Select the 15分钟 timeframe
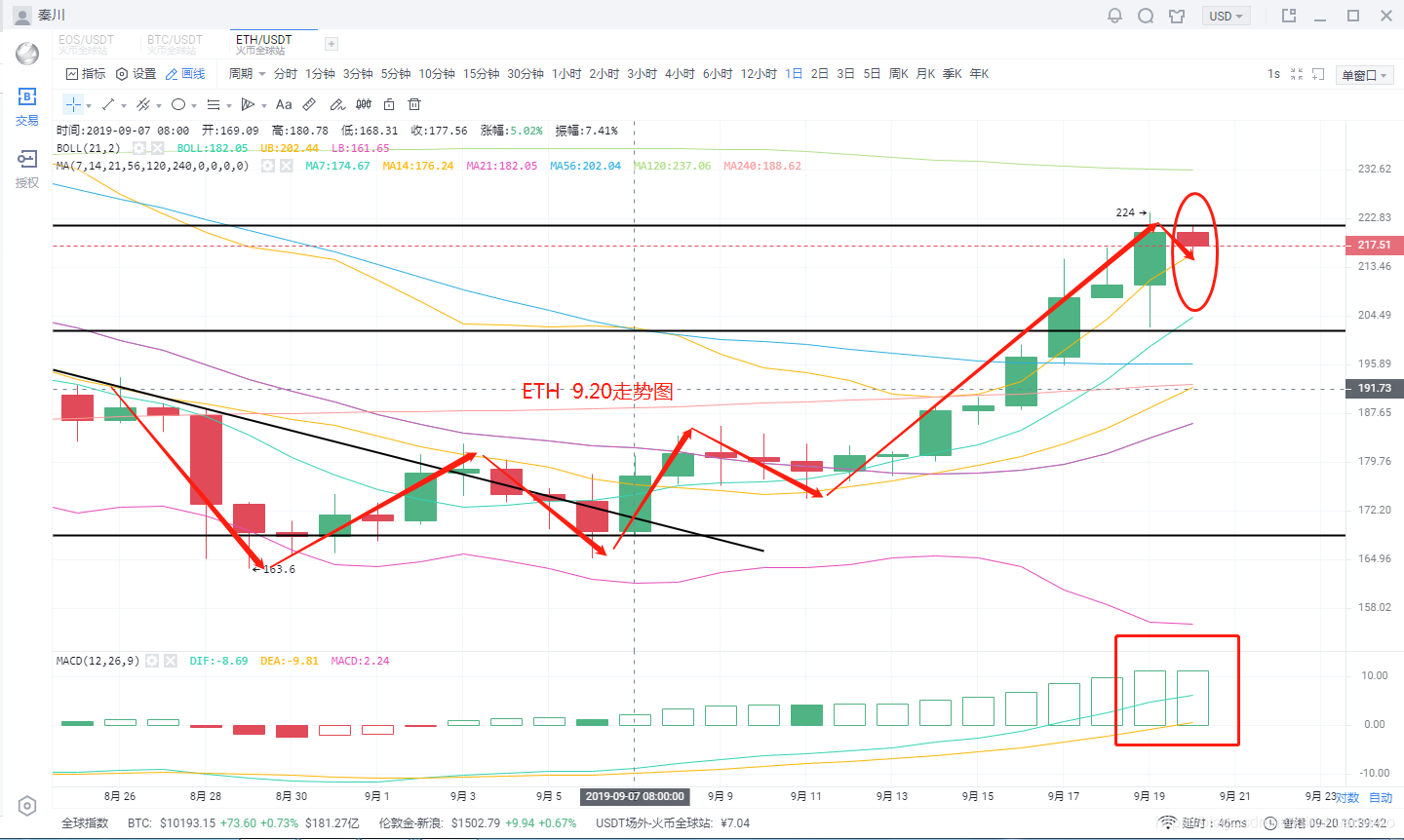This screenshot has width=1404, height=840. click(x=482, y=74)
